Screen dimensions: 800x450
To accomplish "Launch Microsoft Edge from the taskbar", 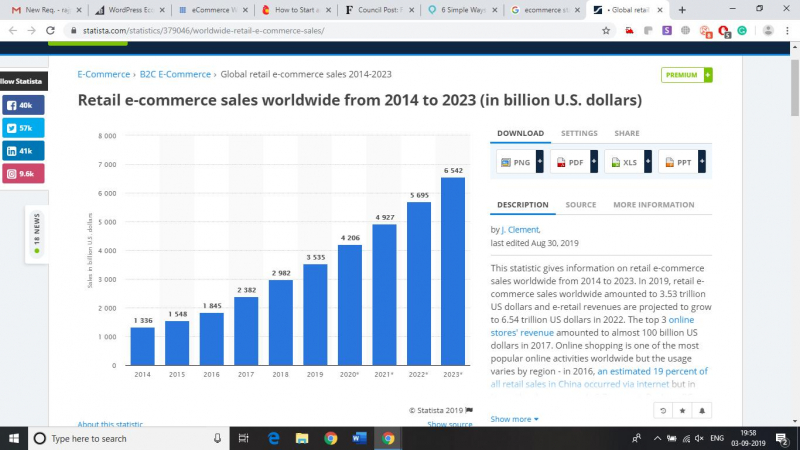I will 273,438.
